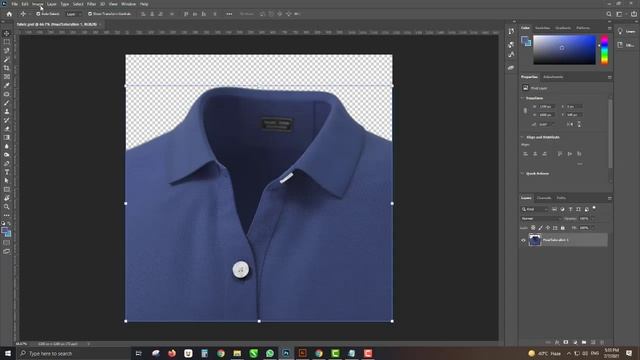Screen dimensions: 640x360
Task: Select the Hand tool
Action: [7, 198]
